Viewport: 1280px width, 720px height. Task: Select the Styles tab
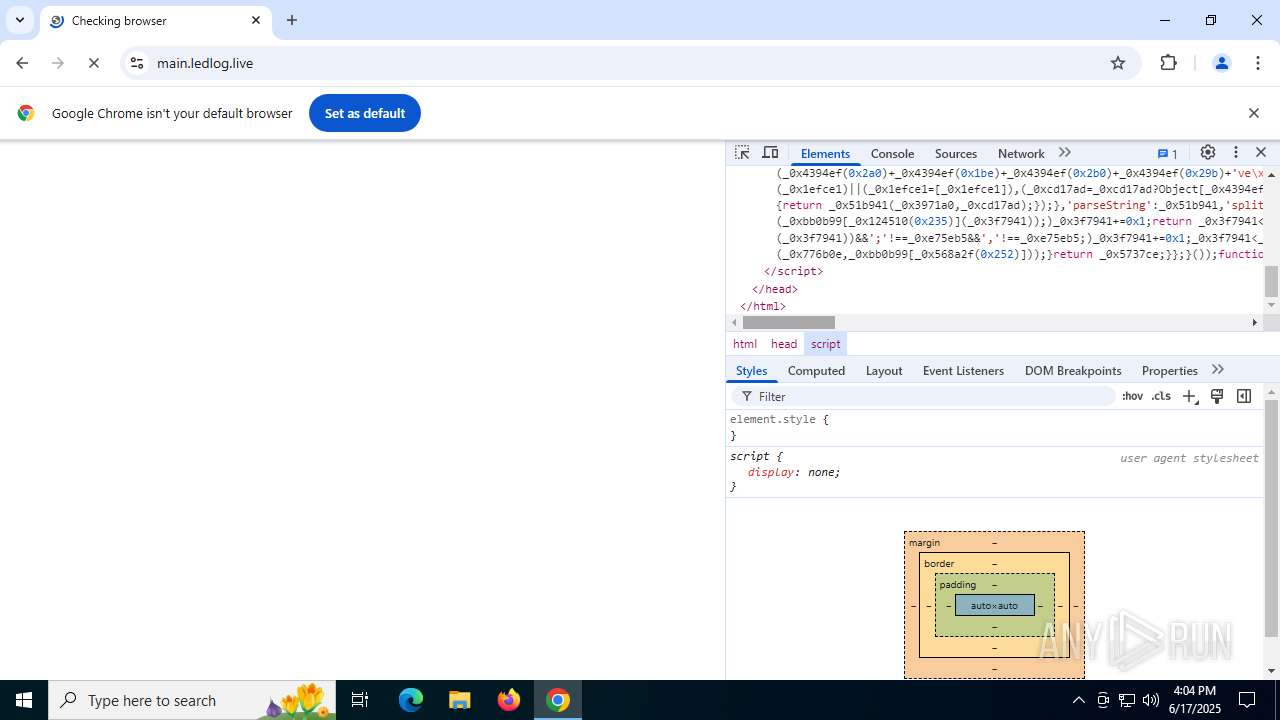pos(751,370)
